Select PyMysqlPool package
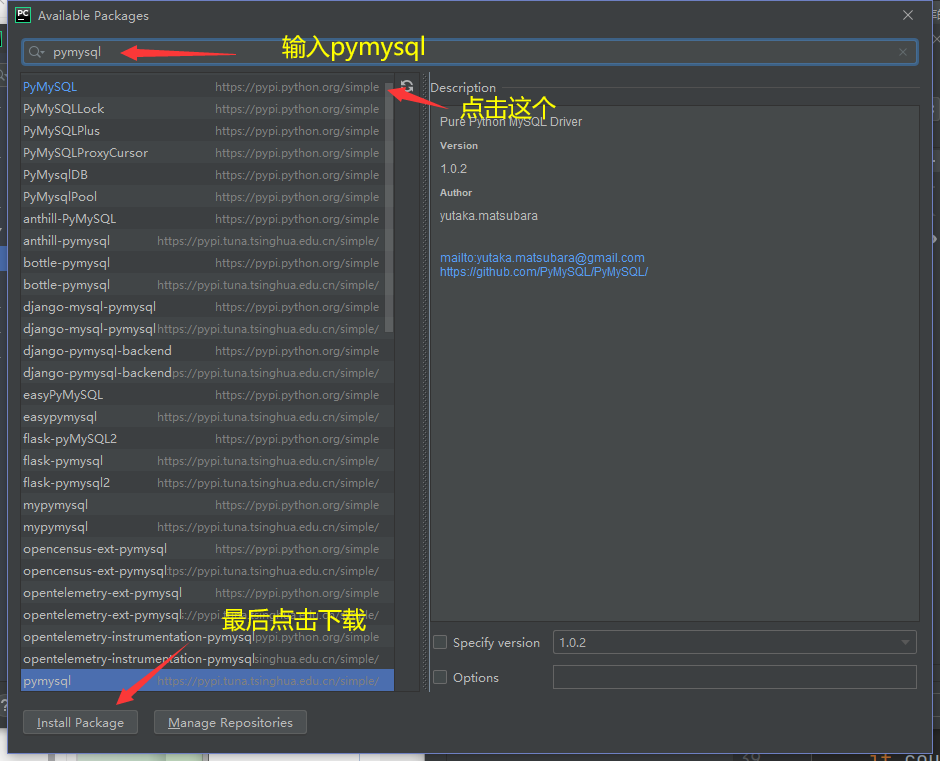Viewport: 940px width, 761px height. (207, 197)
